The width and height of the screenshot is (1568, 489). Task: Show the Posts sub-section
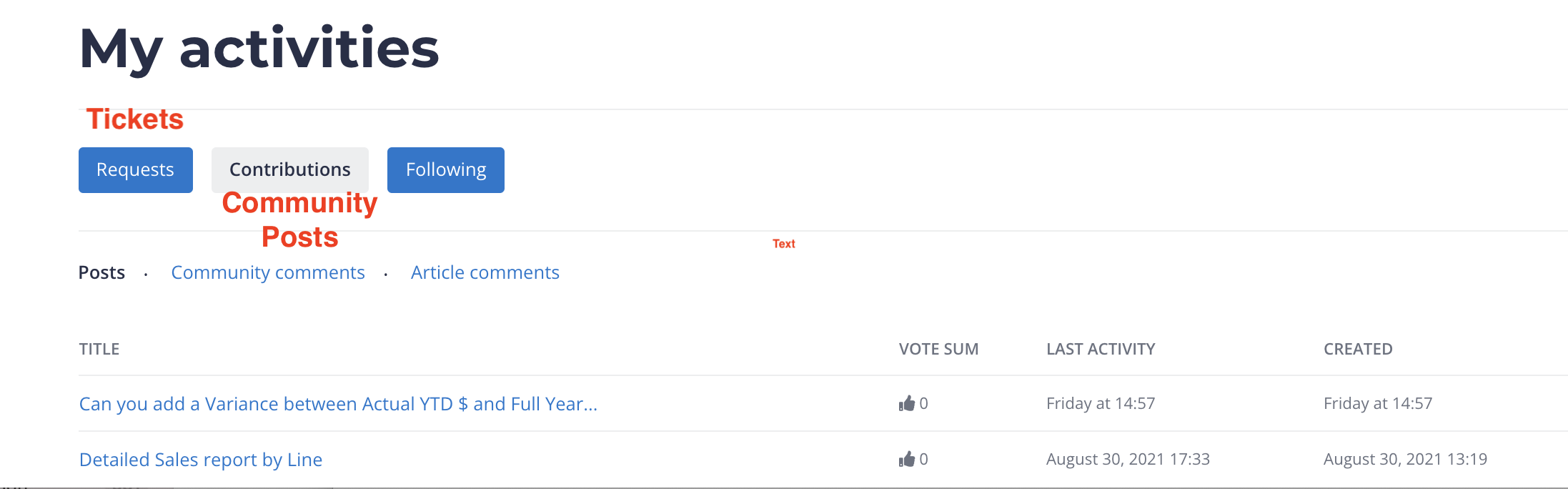coord(101,272)
